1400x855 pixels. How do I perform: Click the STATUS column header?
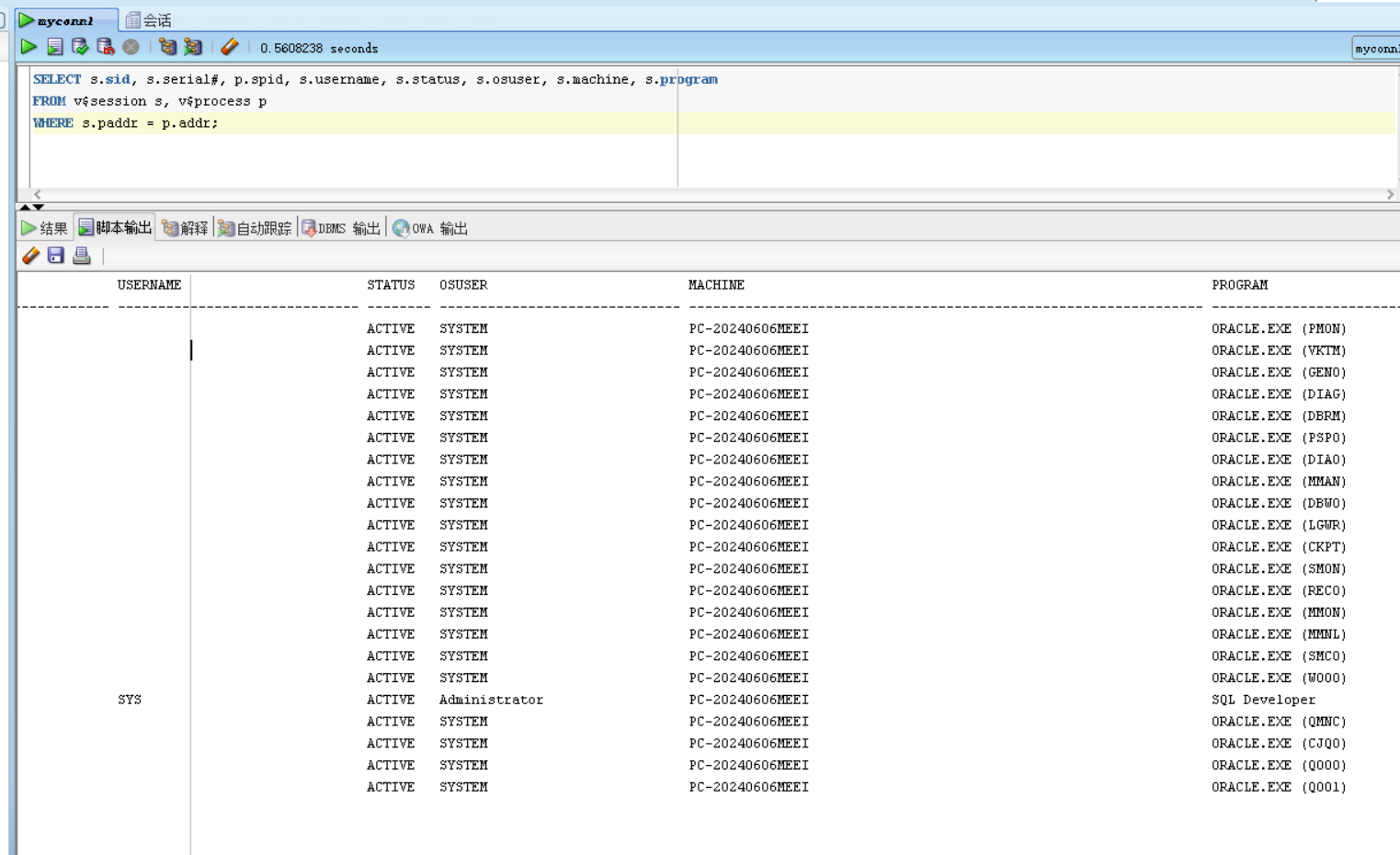[391, 285]
